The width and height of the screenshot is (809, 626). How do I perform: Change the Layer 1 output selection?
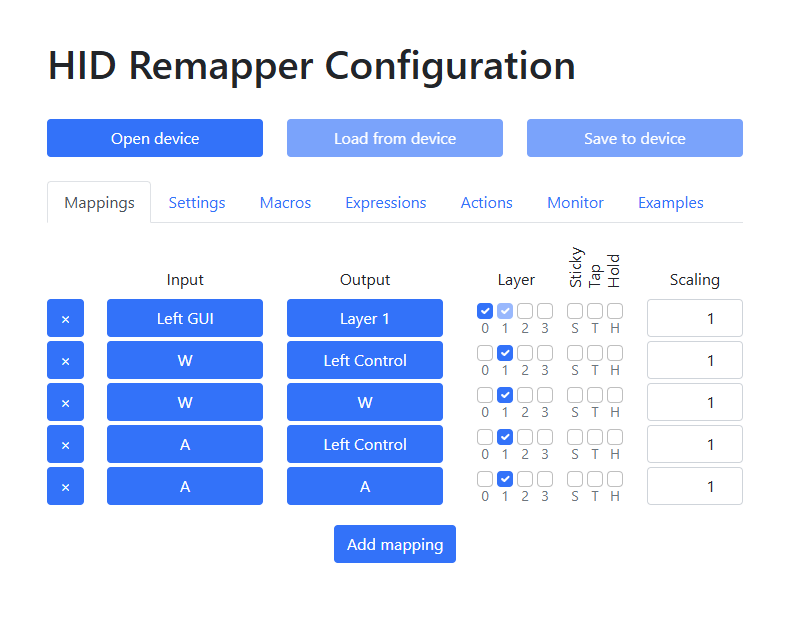click(365, 318)
